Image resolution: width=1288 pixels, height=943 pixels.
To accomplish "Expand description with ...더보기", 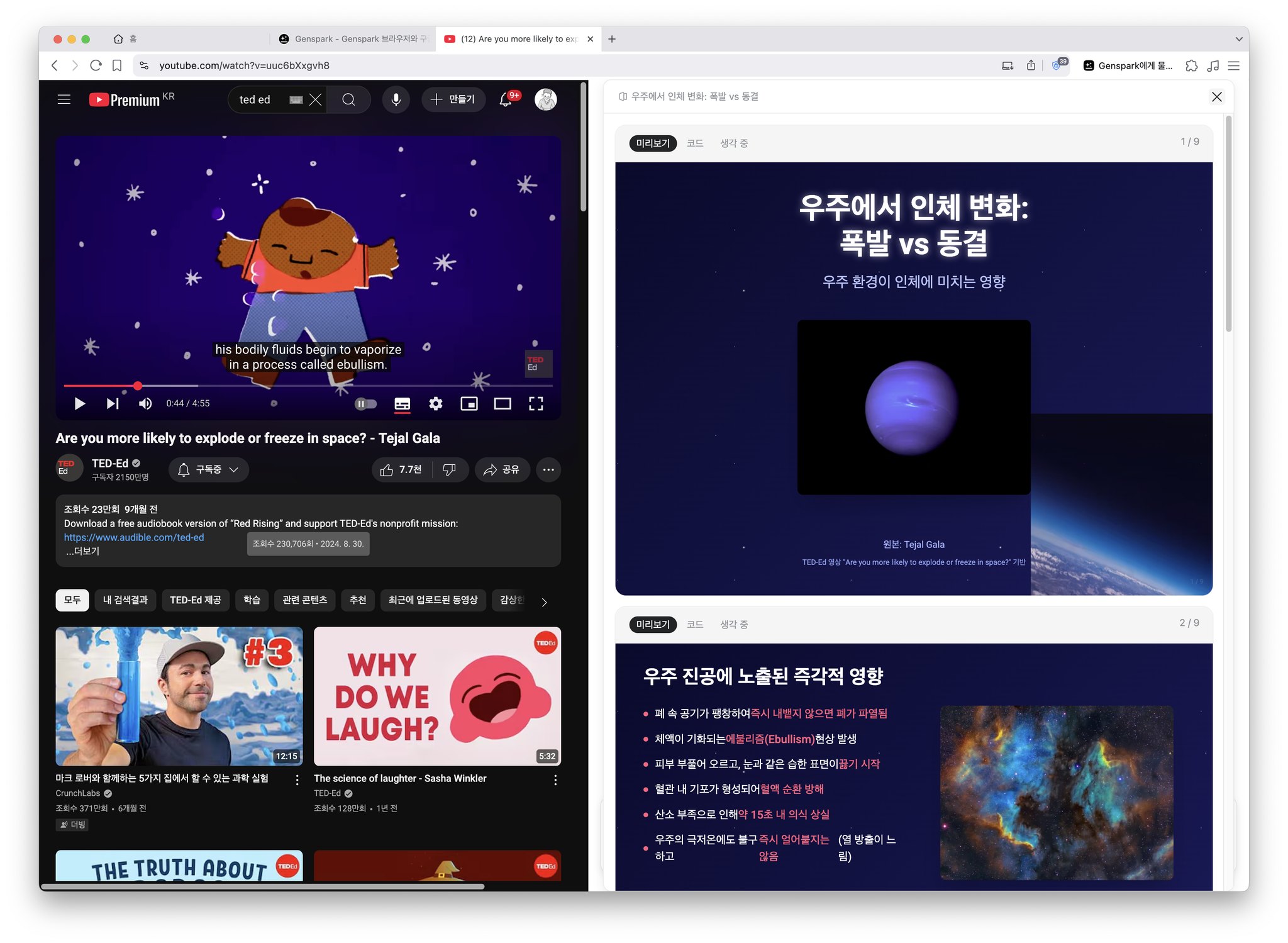I will 82,551.
